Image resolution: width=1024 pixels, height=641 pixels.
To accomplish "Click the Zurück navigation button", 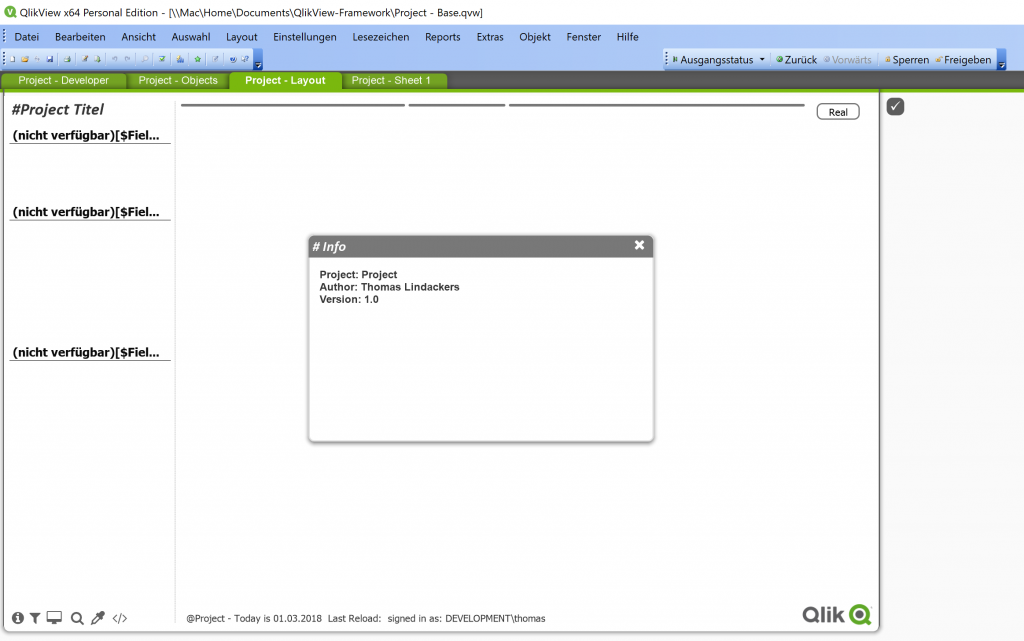I will [x=795, y=59].
